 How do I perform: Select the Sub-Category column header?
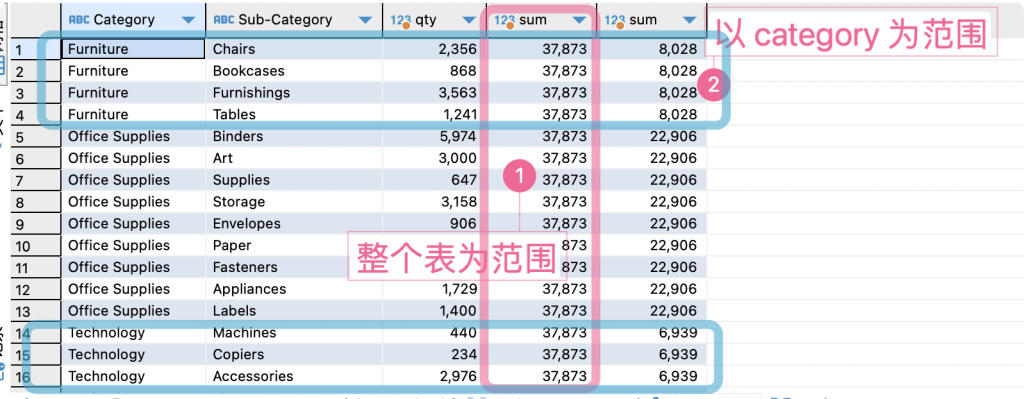(294, 20)
